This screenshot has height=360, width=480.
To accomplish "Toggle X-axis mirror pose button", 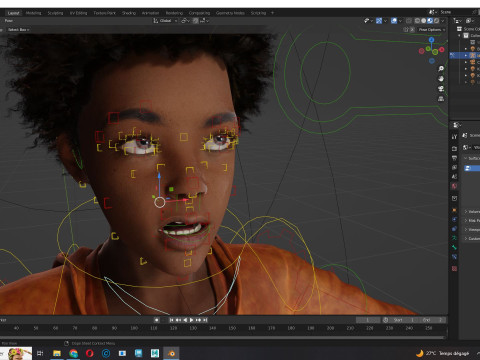I will tap(412, 30).
